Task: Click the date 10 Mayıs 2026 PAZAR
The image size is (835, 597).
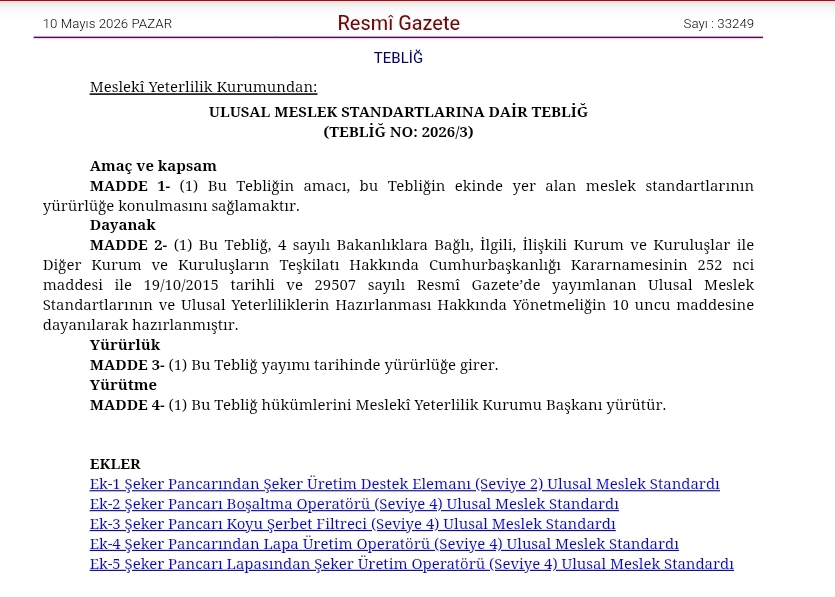Action: coord(108,24)
